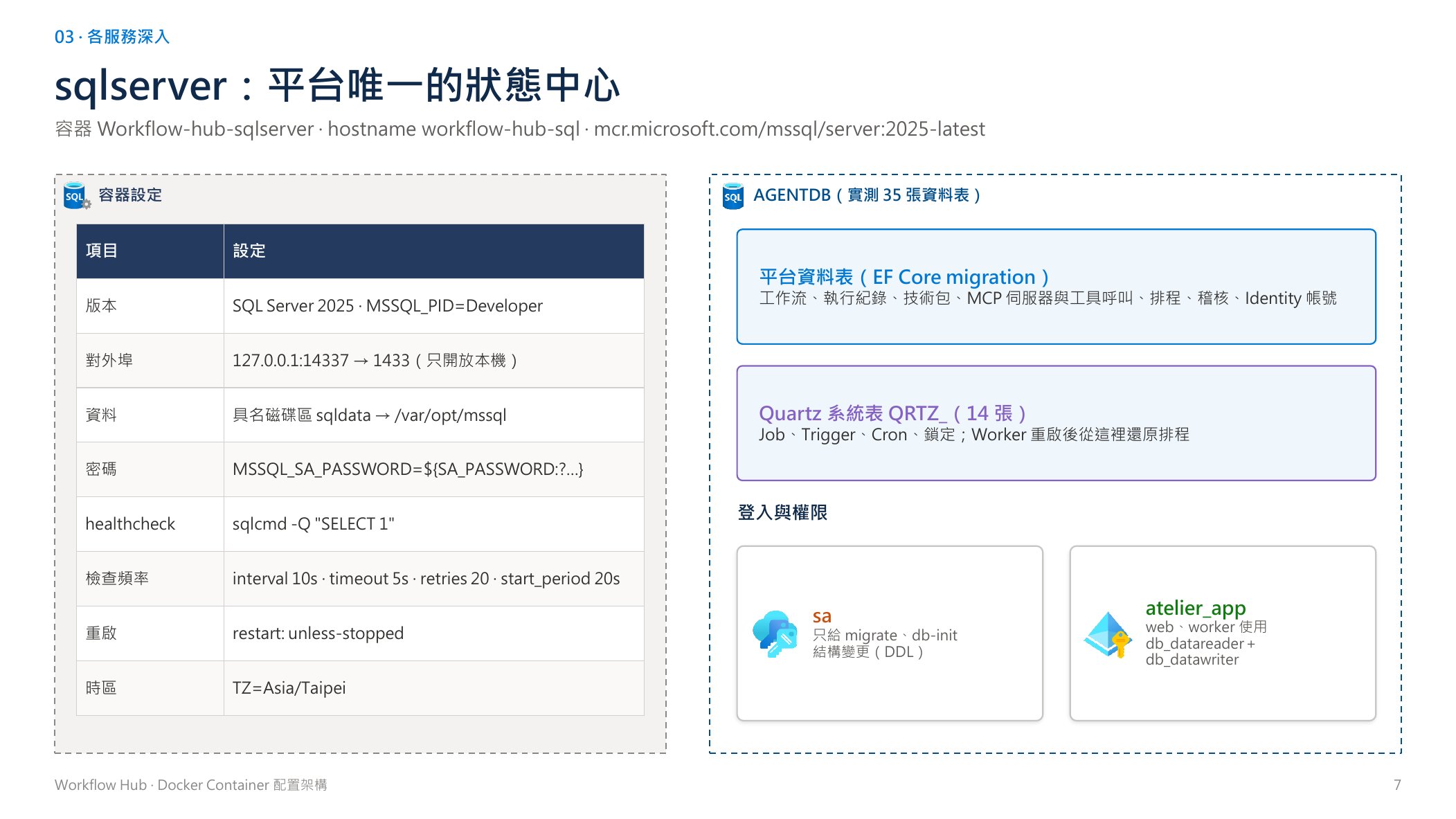
Task: Click the footer Workflow Hub · Docker Container 配置架構
Action: click(x=191, y=785)
